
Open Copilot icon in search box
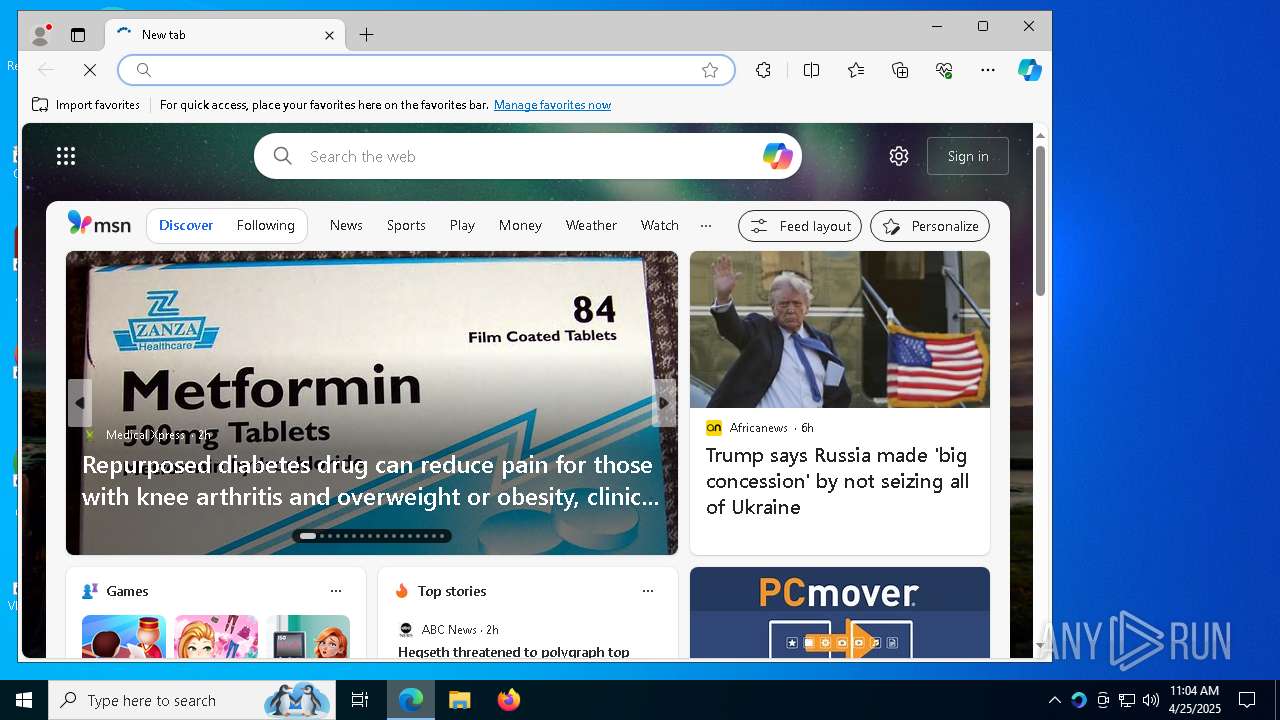777,156
